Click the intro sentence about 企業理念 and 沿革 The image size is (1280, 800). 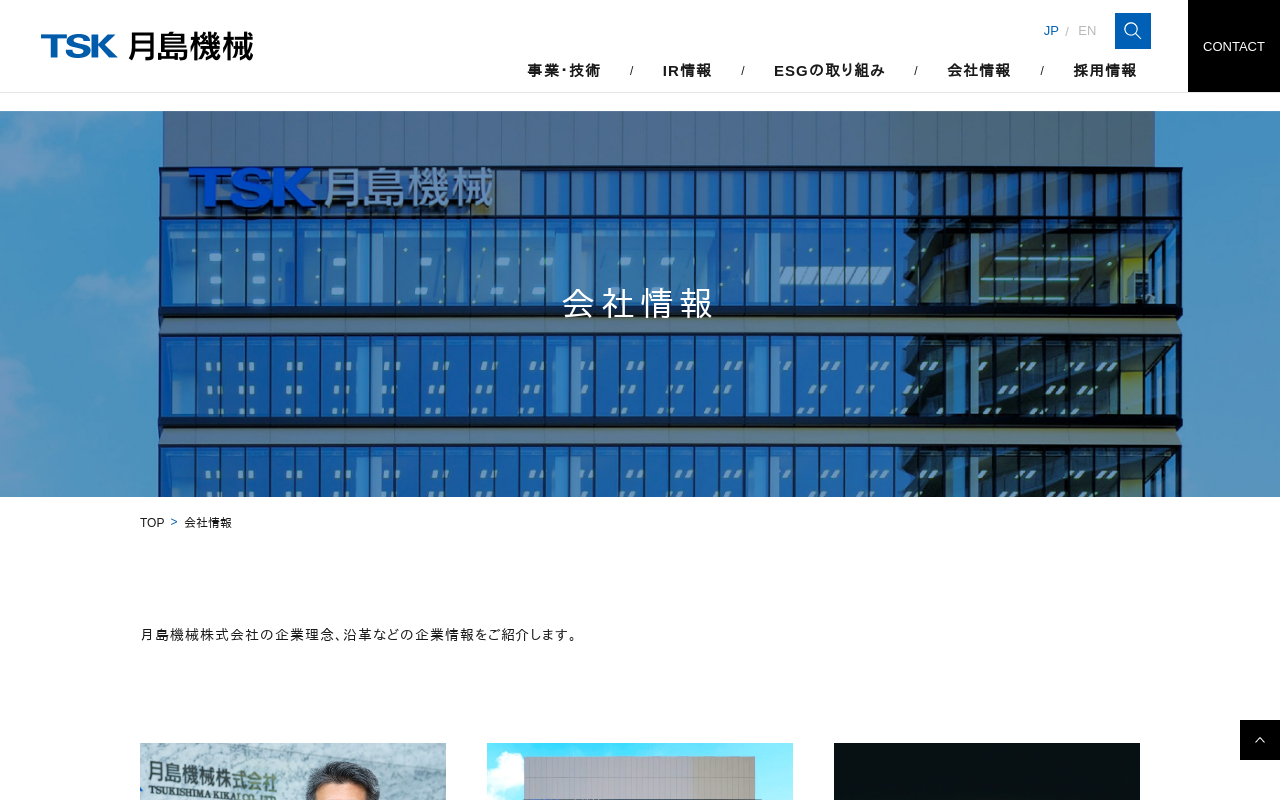click(x=360, y=635)
